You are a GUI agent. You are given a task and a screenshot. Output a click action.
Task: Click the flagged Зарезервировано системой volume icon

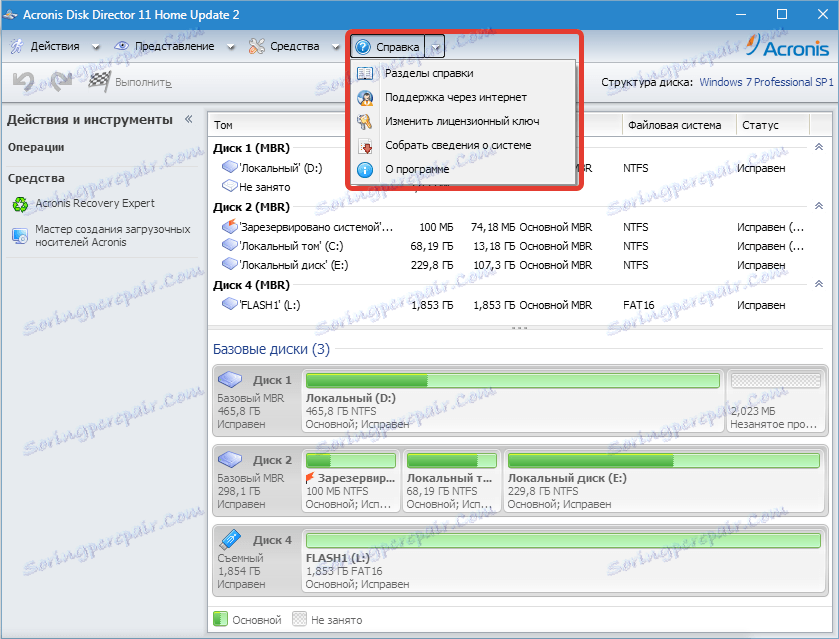pyautogui.click(x=230, y=226)
